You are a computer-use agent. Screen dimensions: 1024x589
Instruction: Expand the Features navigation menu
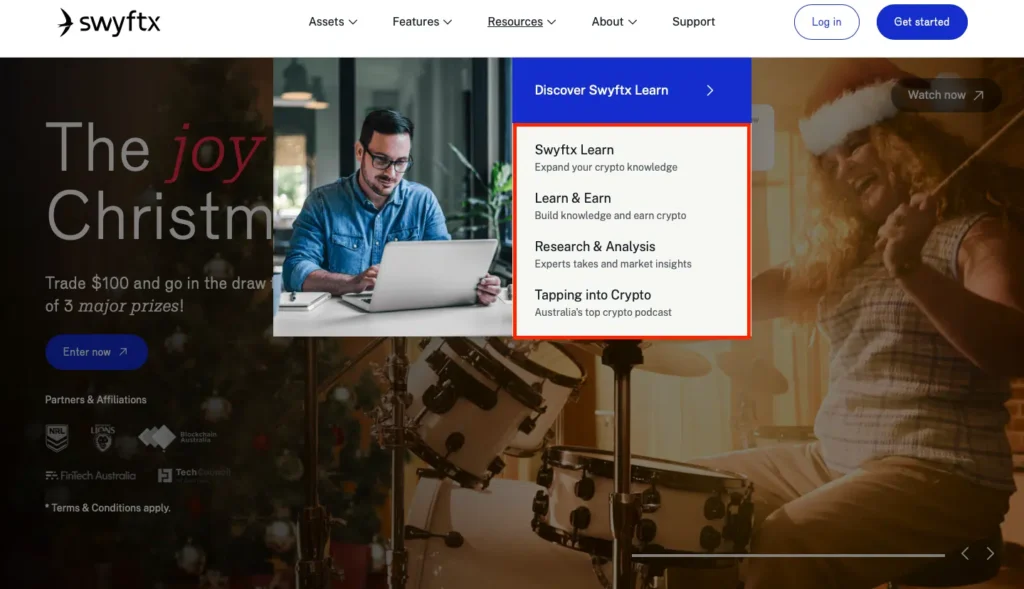click(x=422, y=22)
